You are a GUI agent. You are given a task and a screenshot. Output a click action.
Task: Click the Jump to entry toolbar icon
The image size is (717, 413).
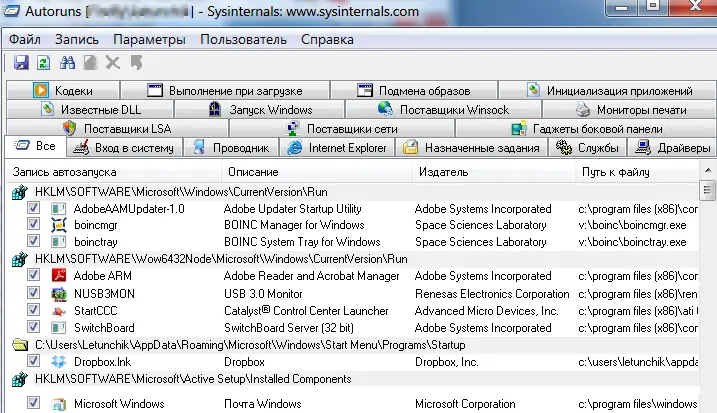136,62
